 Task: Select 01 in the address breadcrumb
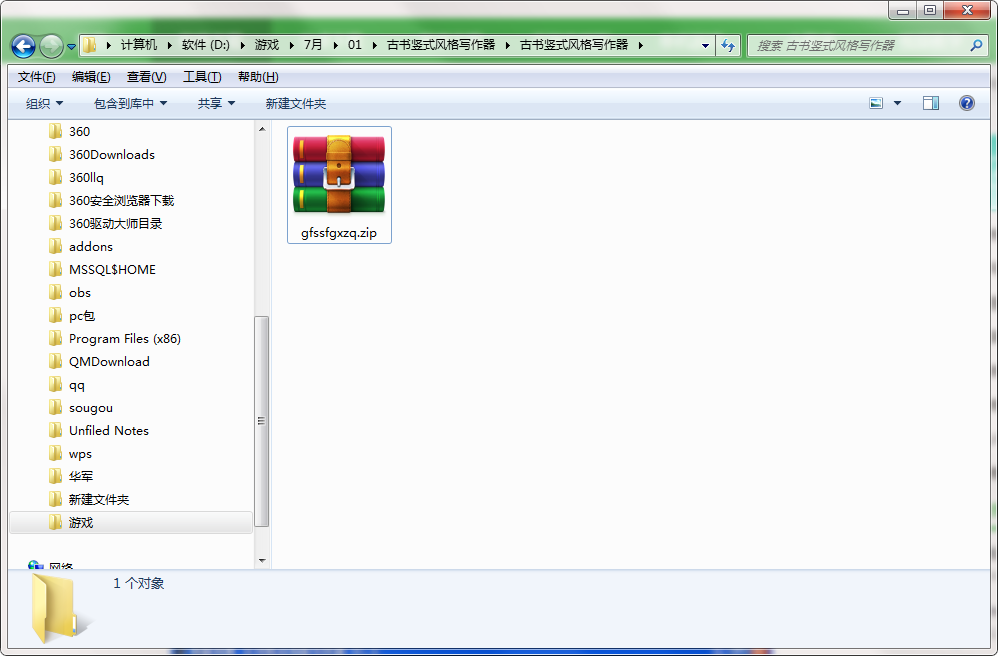click(355, 45)
